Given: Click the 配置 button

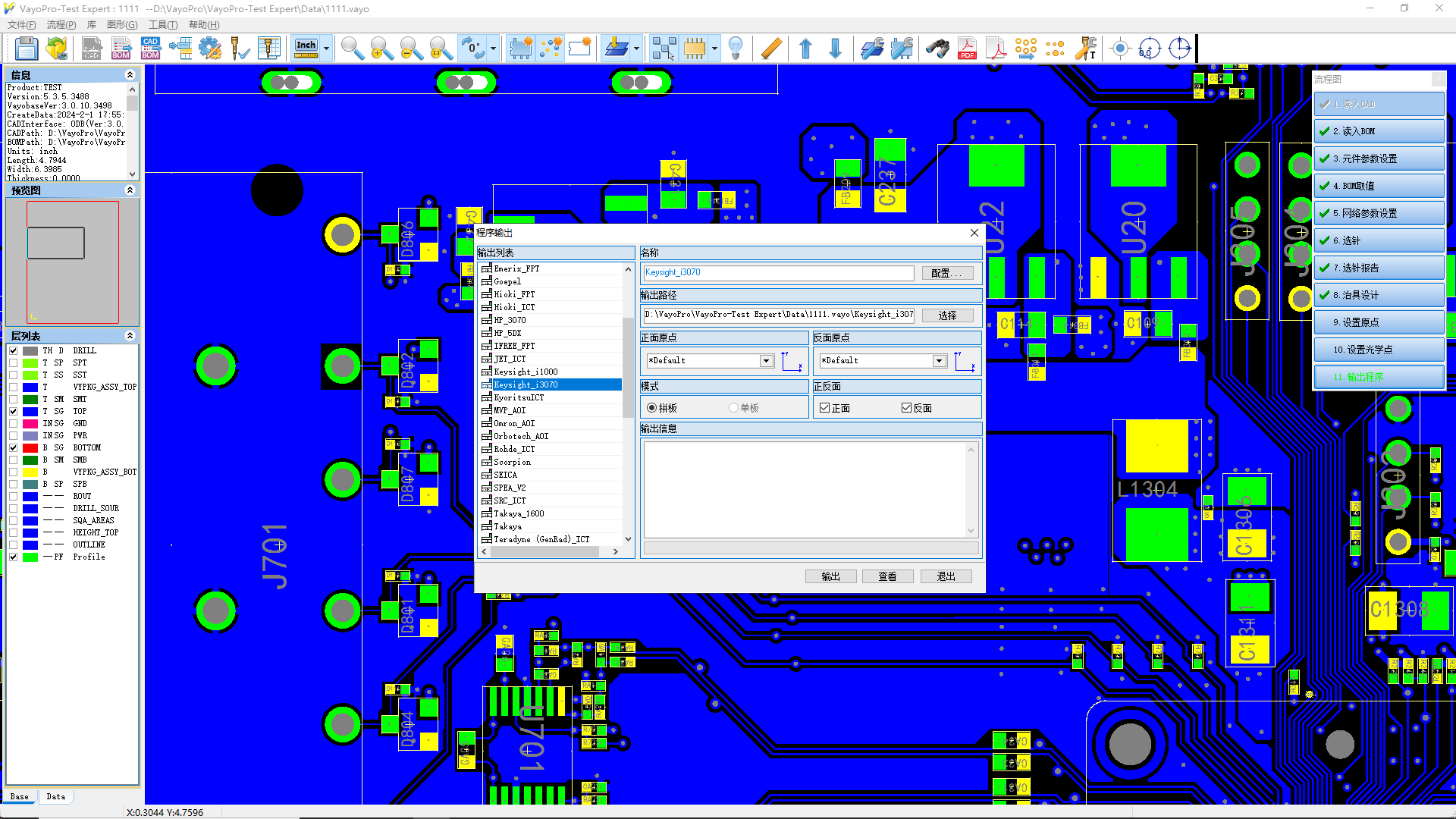Looking at the screenshot, I should tap(947, 273).
